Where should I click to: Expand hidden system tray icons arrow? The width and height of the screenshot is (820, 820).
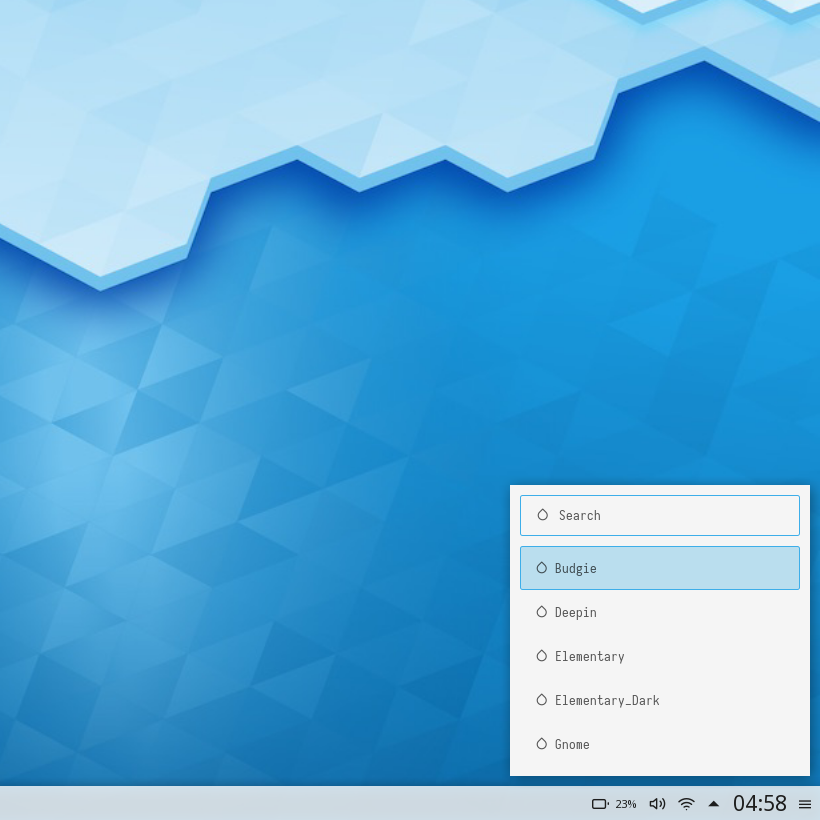(714, 804)
